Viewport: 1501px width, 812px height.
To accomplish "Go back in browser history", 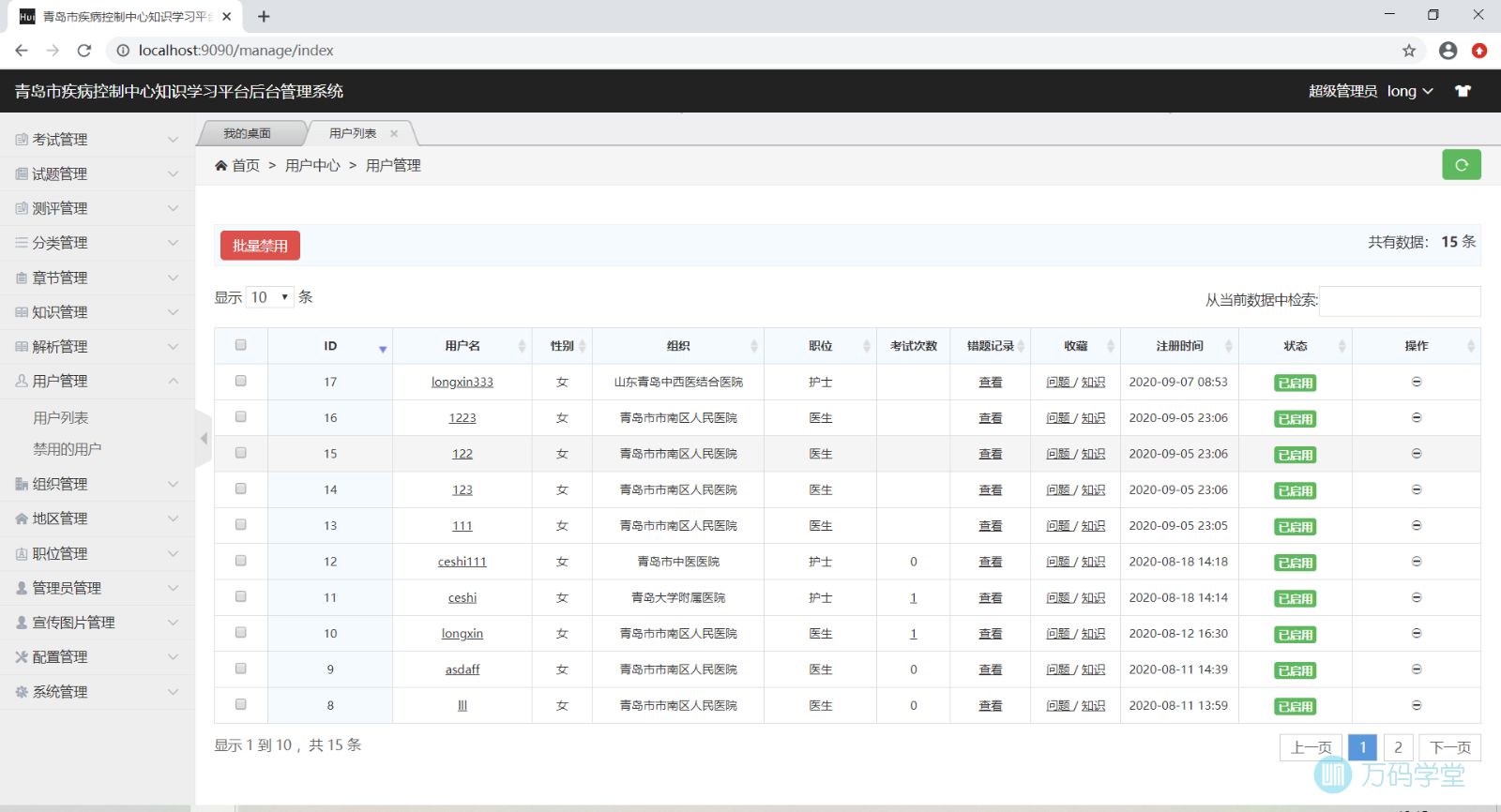I will pos(22,51).
